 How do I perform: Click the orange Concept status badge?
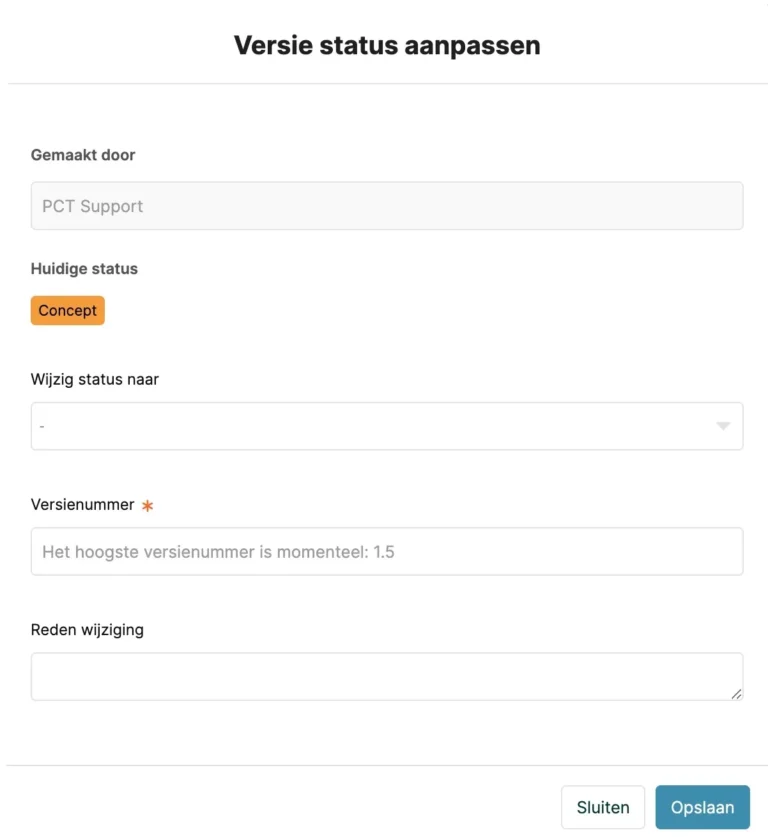(68, 311)
